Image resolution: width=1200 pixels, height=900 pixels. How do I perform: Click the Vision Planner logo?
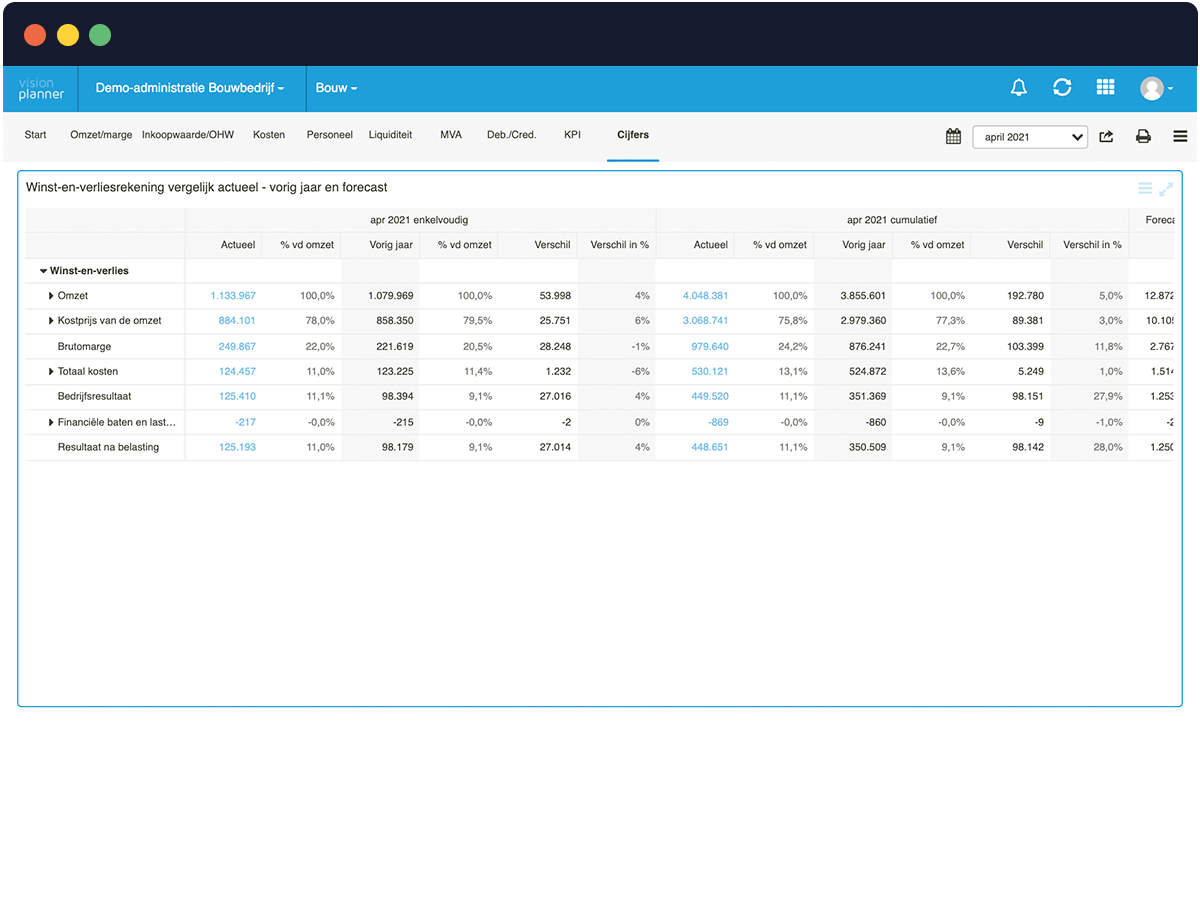pos(41,88)
